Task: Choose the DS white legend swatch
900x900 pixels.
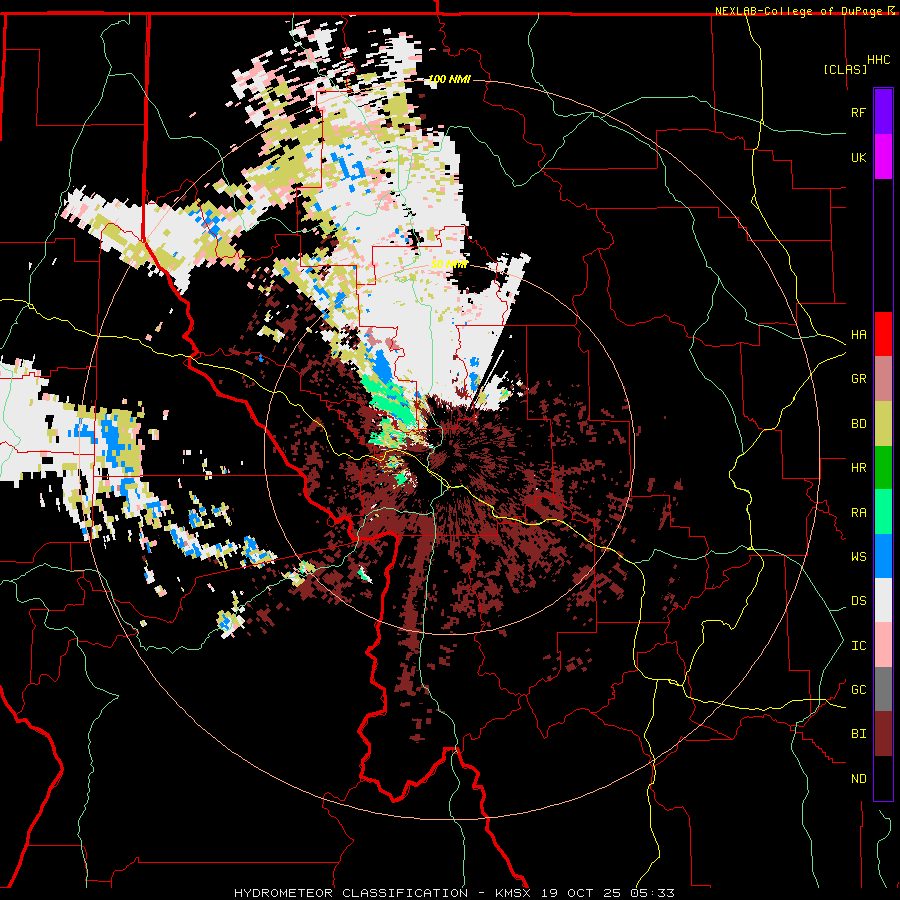Action: (x=883, y=600)
